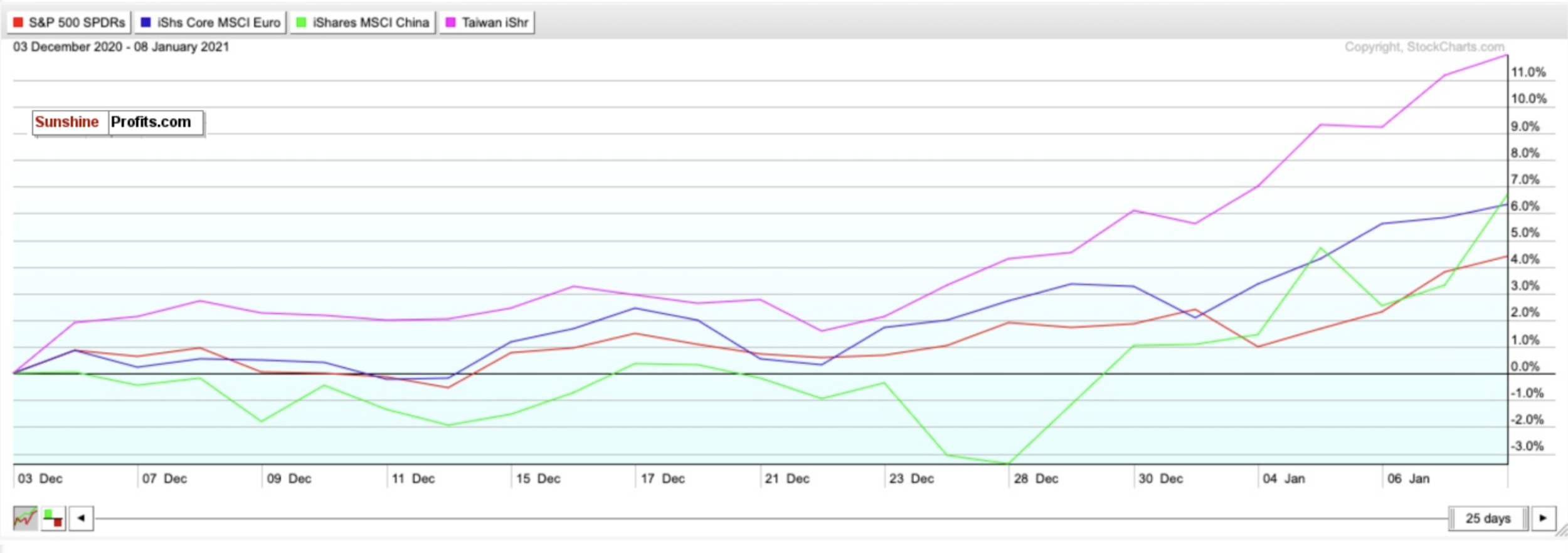Click the 1.0% axis value
The image size is (1568, 553).
point(1525,340)
